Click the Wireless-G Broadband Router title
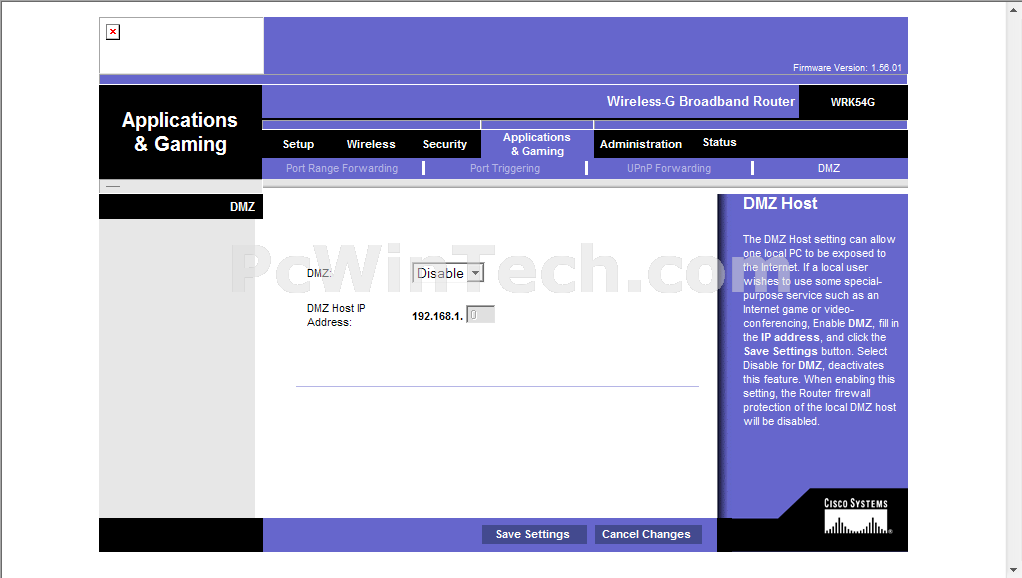Screen dimensions: 1022x578 tap(701, 102)
